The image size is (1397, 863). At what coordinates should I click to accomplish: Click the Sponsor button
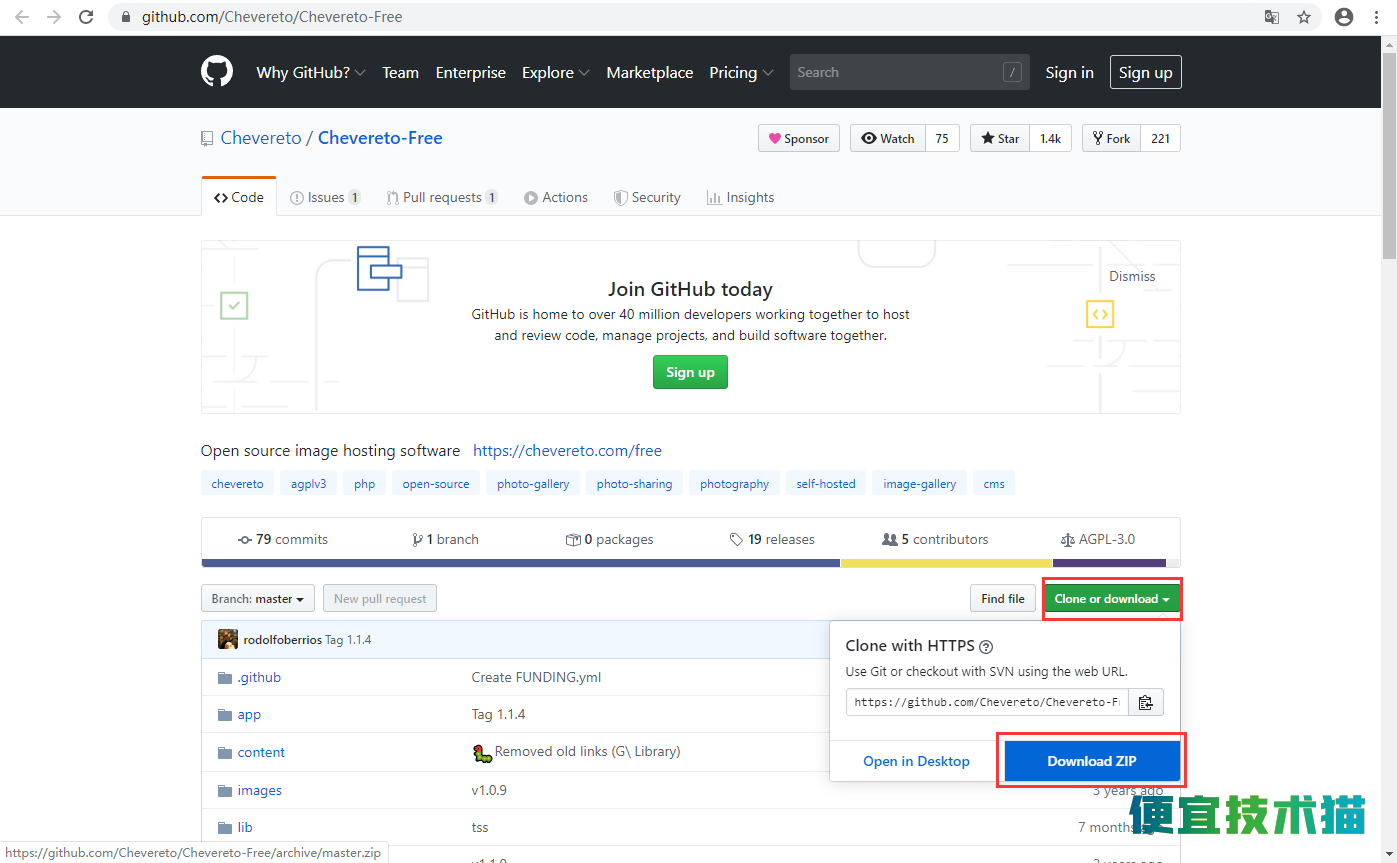799,138
